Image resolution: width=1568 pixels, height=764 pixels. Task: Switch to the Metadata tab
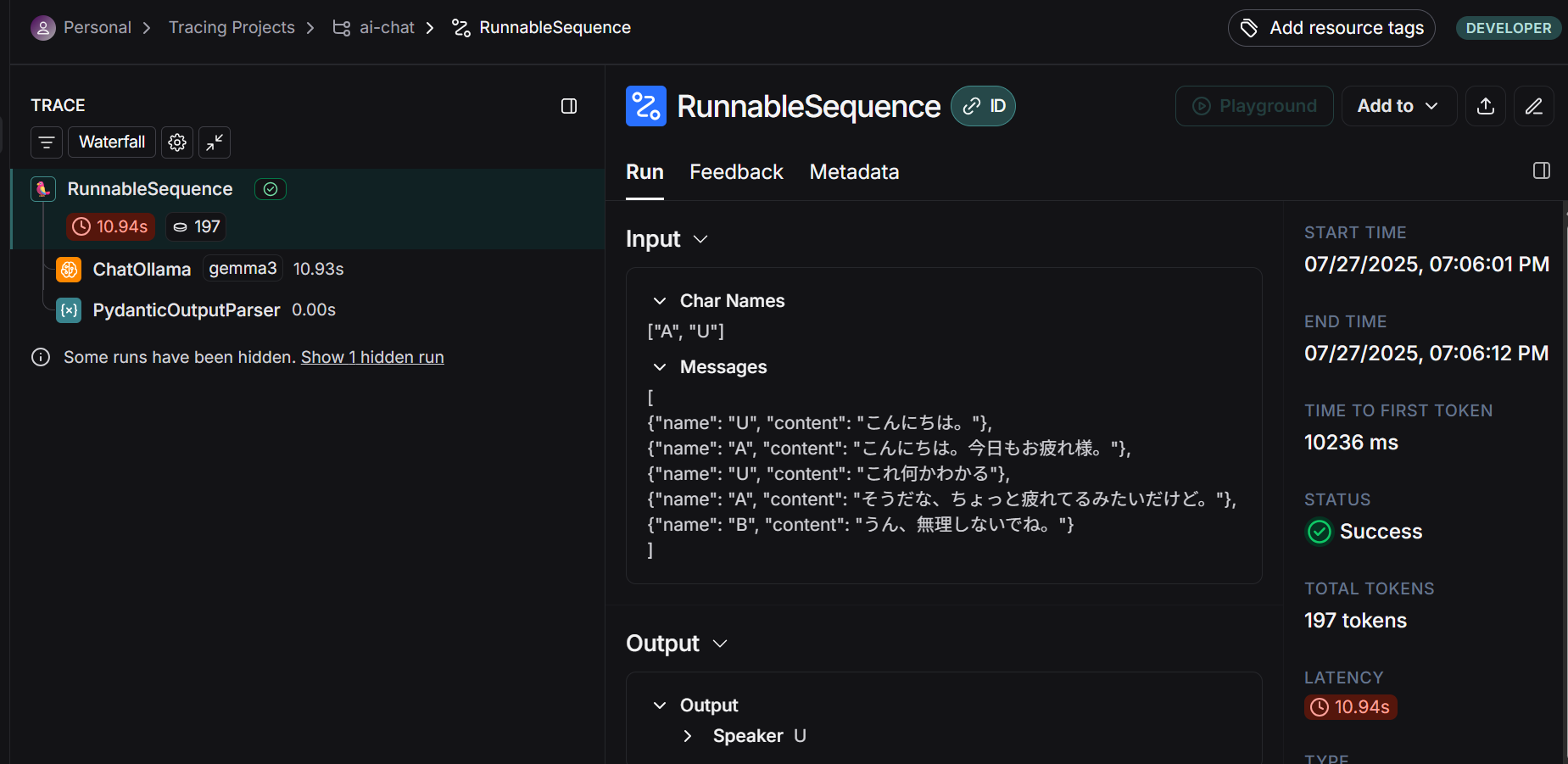(x=854, y=172)
